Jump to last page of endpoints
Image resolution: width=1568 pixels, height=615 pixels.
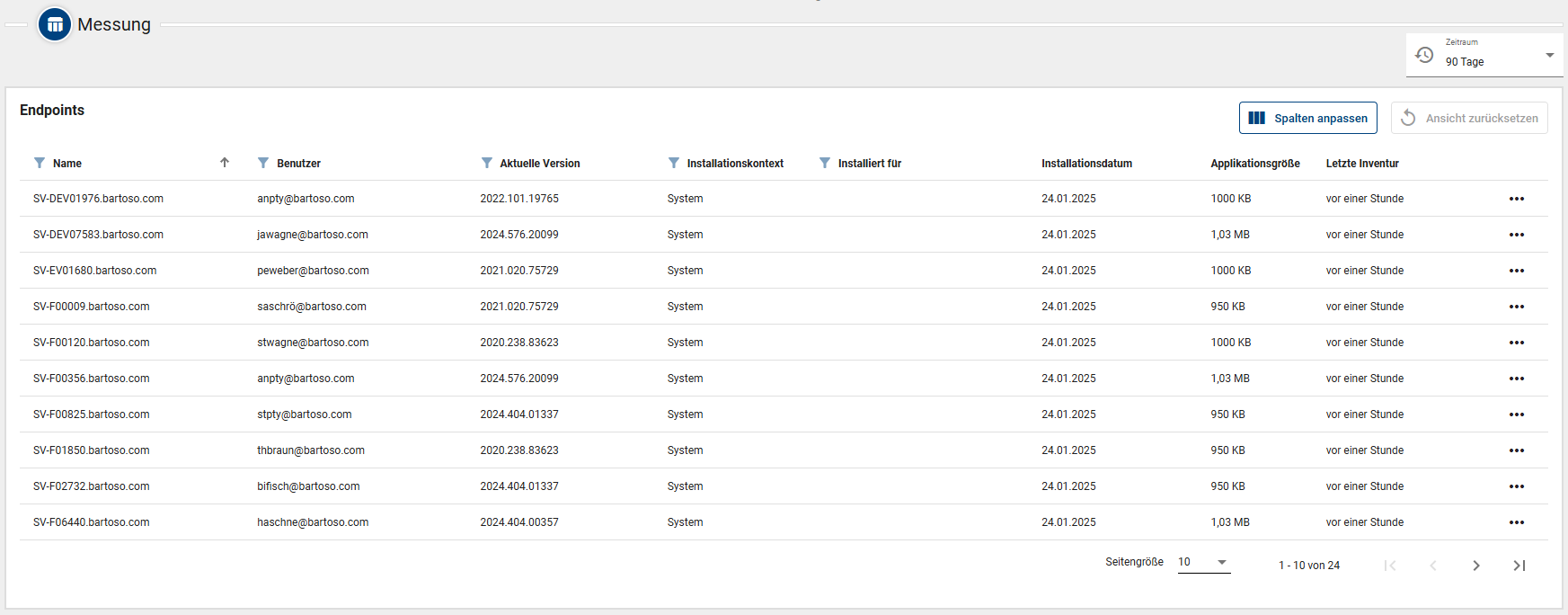(1519, 566)
